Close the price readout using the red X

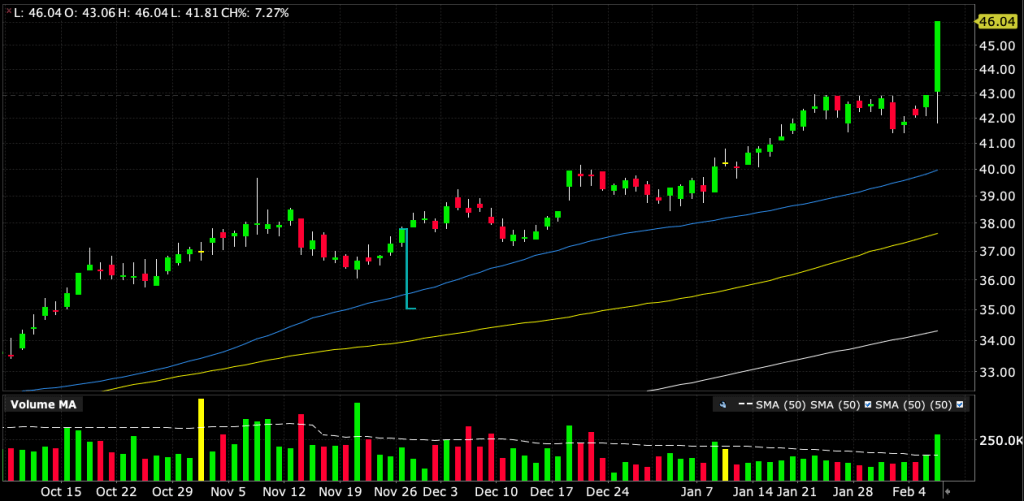point(8,12)
